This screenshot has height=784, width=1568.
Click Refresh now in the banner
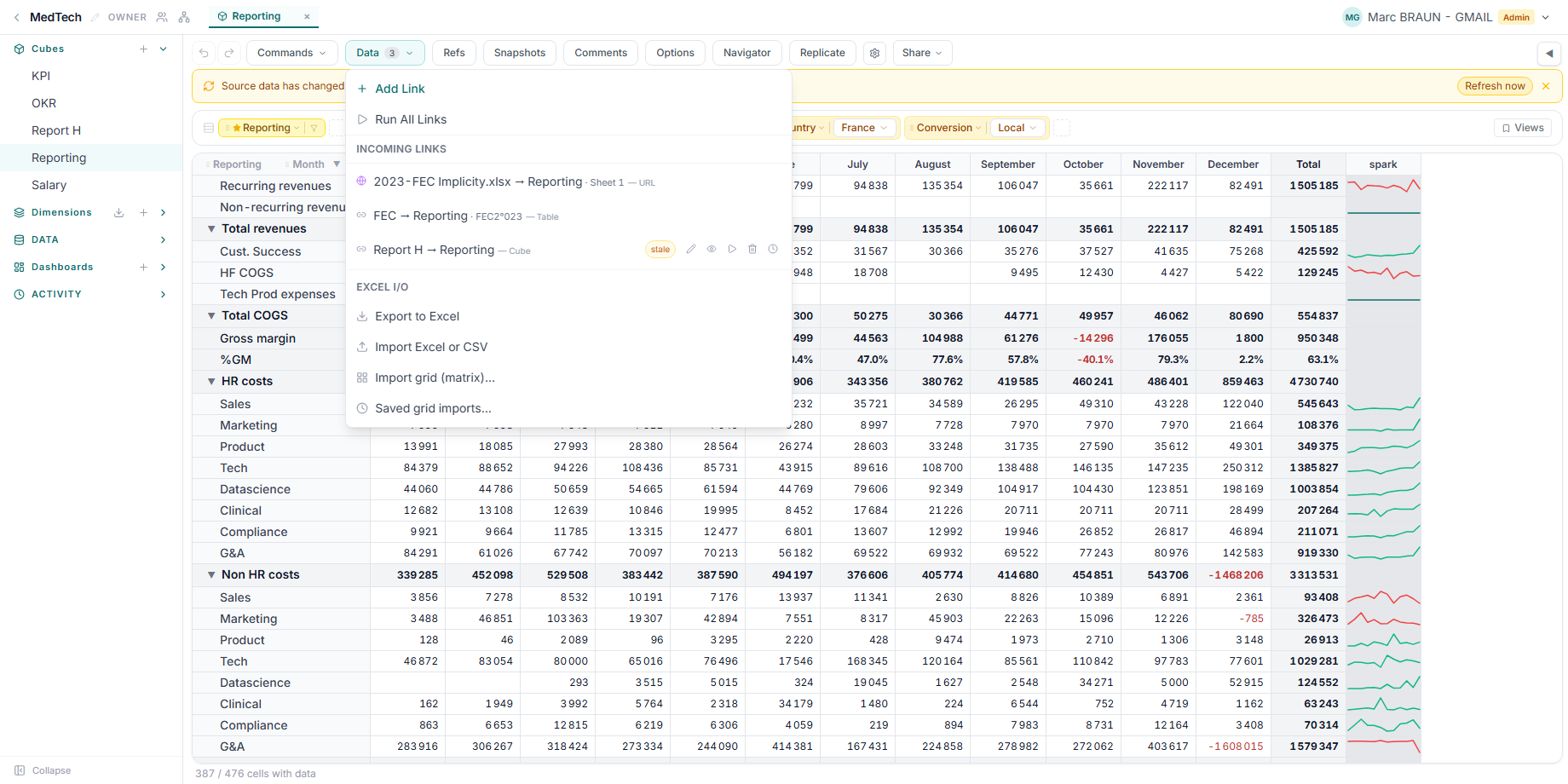click(1495, 86)
